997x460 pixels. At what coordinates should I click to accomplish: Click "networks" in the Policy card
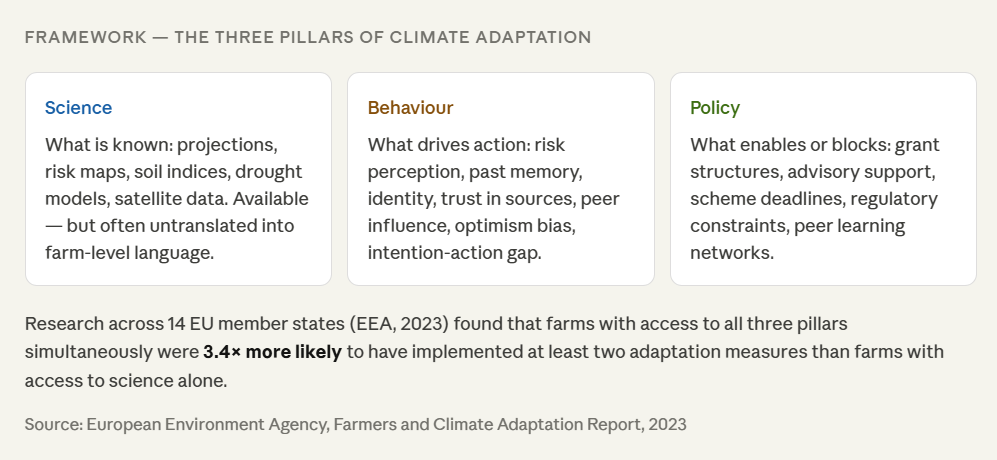731,252
